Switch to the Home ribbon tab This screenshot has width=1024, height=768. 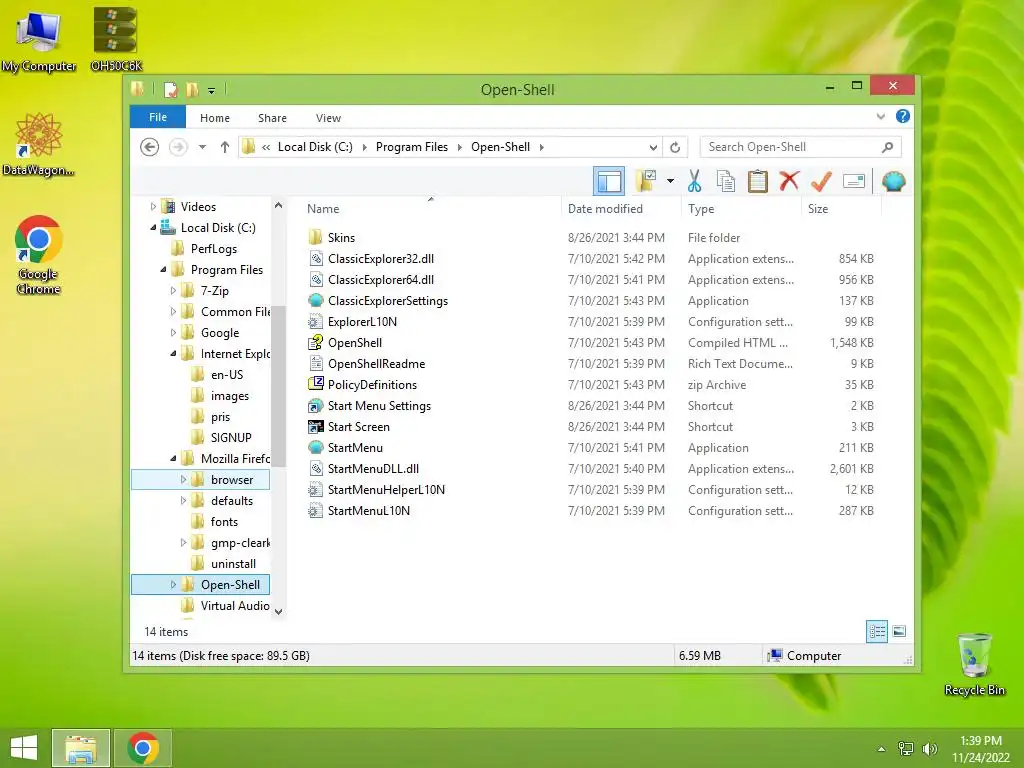click(215, 118)
